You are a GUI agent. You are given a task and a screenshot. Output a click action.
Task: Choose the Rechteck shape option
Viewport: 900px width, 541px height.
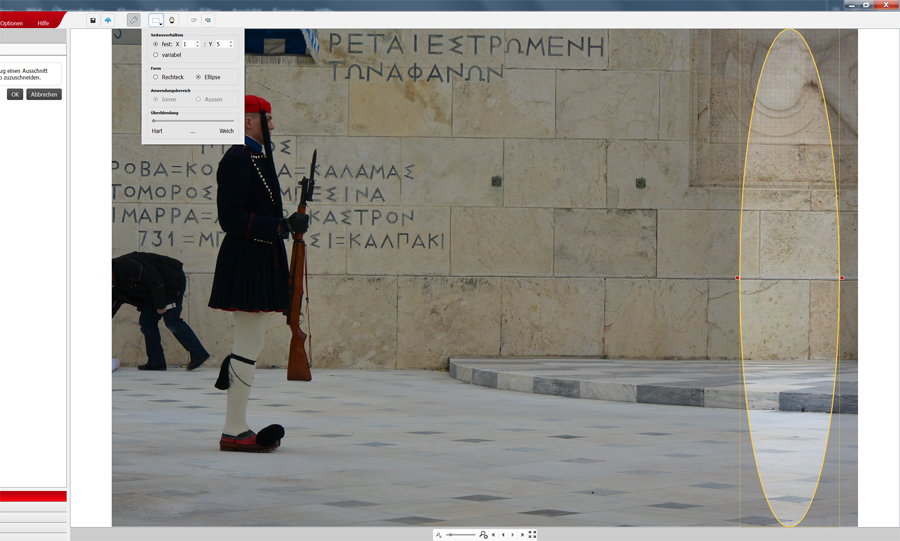(156, 77)
